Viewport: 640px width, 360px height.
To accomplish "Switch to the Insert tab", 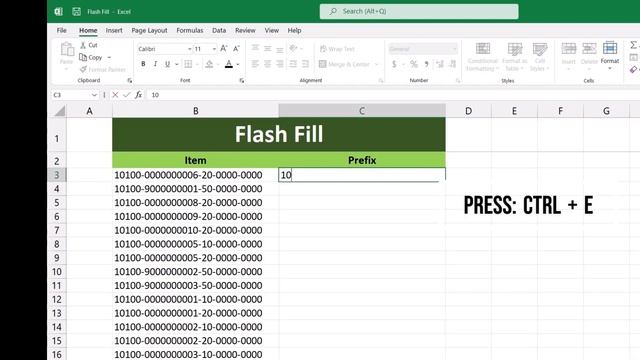I will click(114, 30).
